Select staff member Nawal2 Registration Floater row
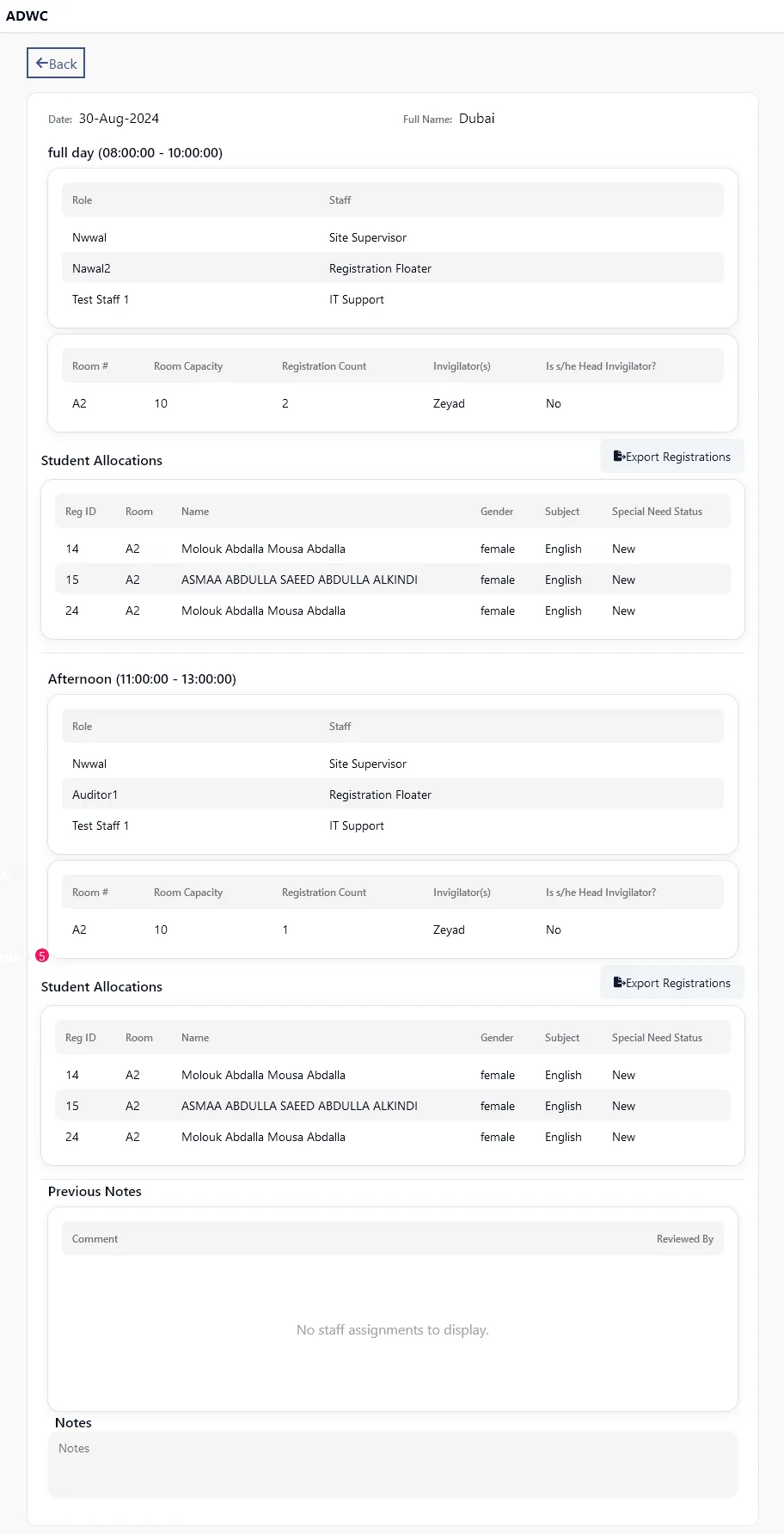 258,267
